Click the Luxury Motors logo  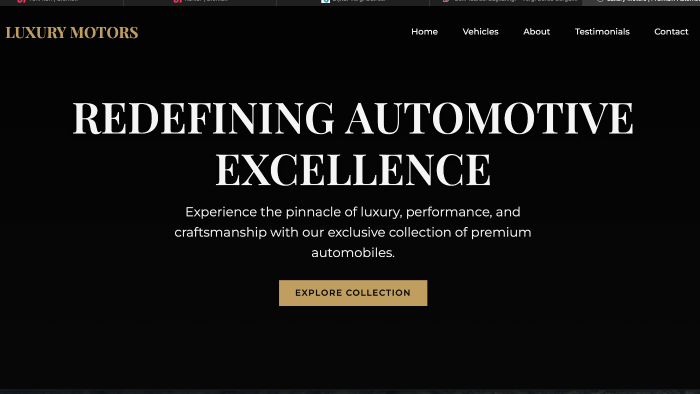tap(72, 33)
